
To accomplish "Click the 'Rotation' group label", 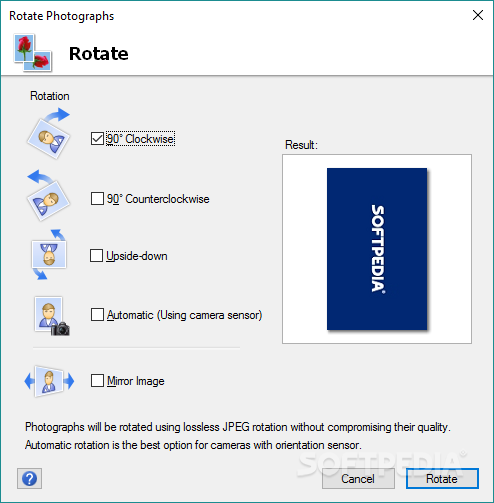I will pos(50,96).
